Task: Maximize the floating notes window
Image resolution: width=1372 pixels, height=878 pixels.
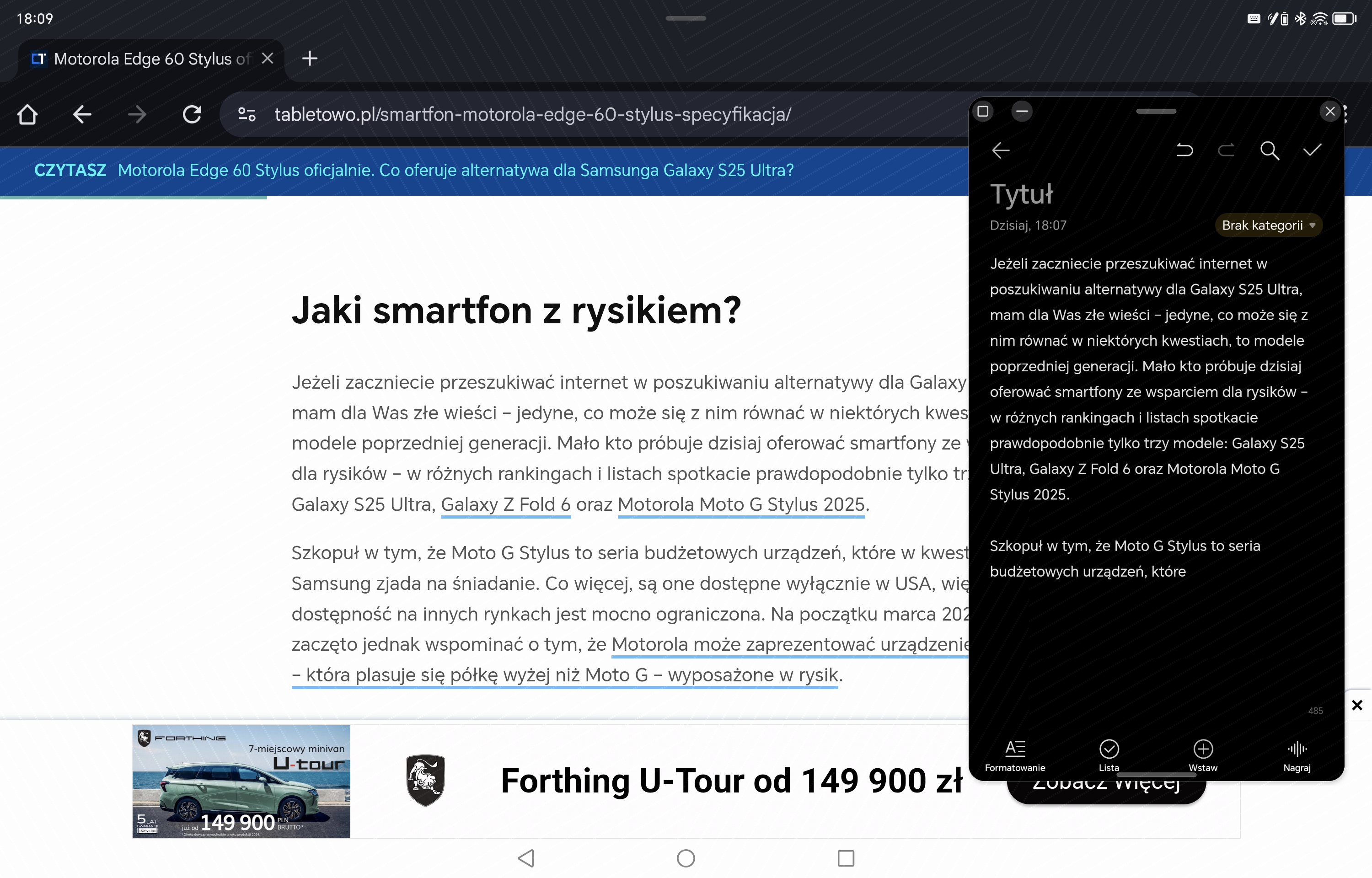Action: 983,111
